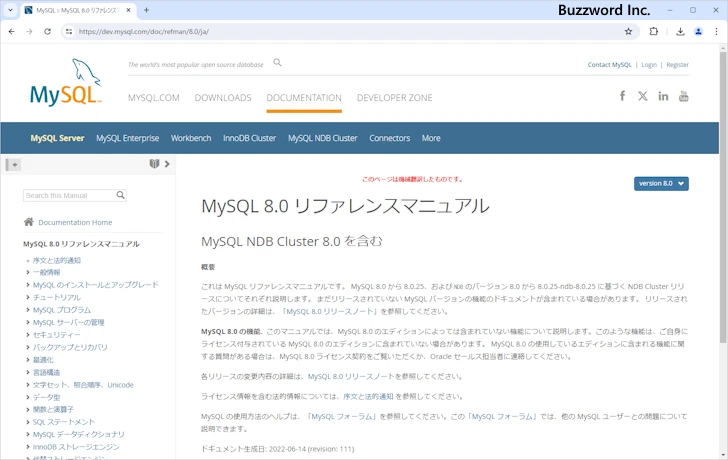Screen dimensions: 728x460
Task: Expand MySQL プログラム tree chevron
Action: coord(28,310)
